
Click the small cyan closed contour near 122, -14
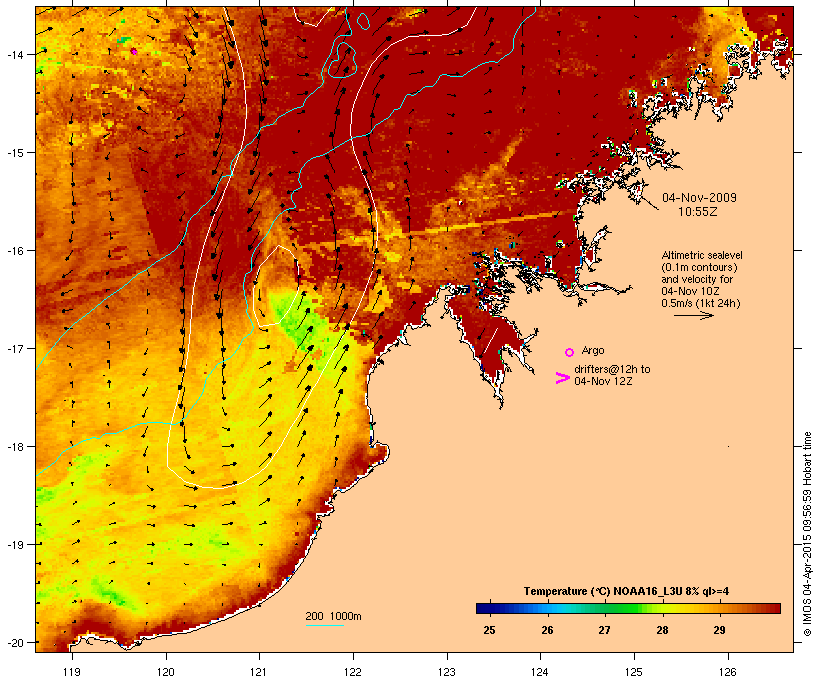[x=343, y=61]
